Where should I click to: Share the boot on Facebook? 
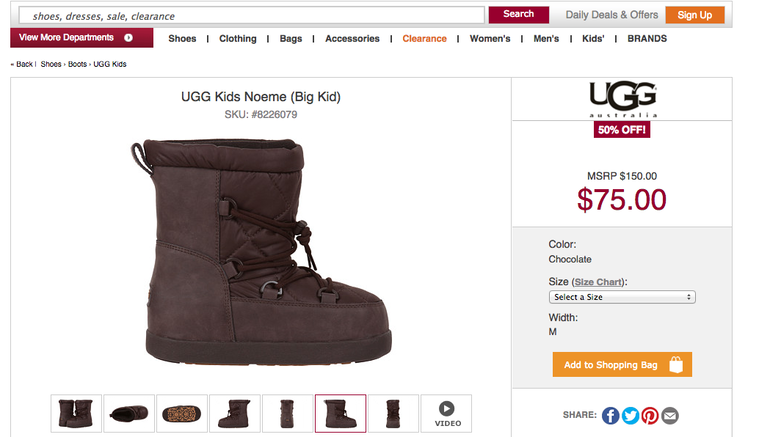(610, 416)
